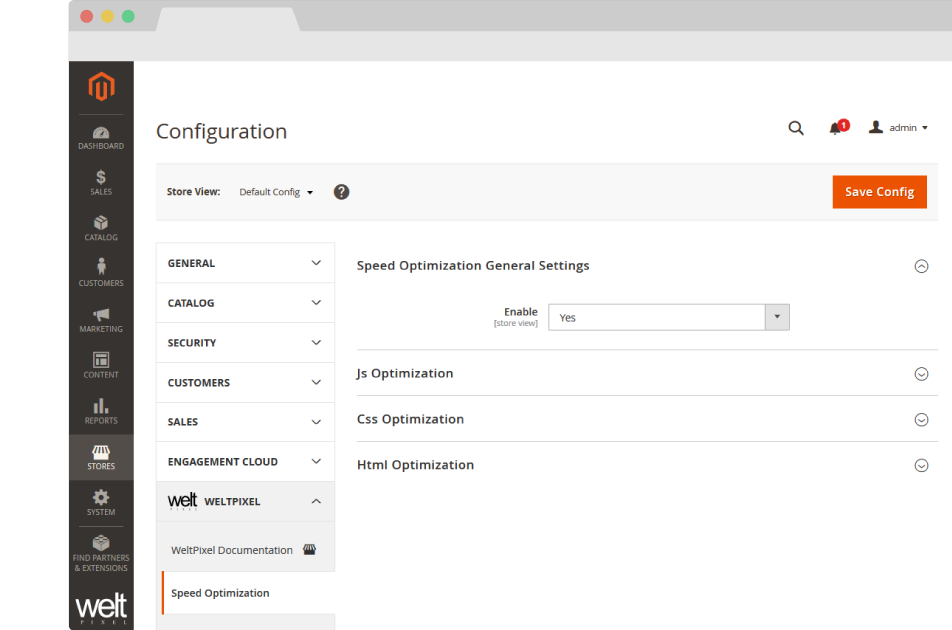
Task: Open the notifications bell
Action: (x=835, y=128)
